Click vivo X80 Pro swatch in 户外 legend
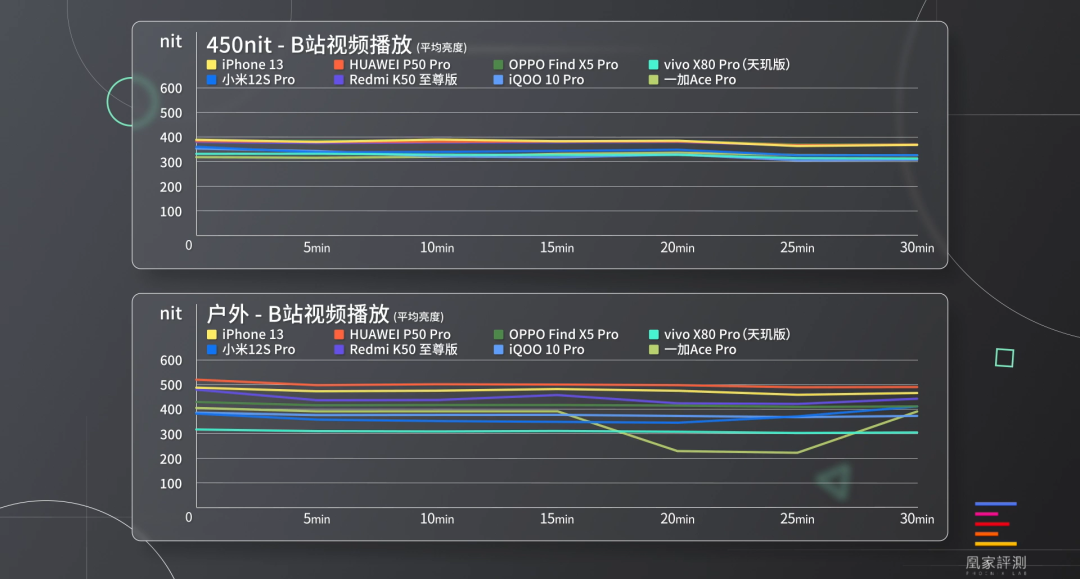The image size is (1080, 579). 653,335
